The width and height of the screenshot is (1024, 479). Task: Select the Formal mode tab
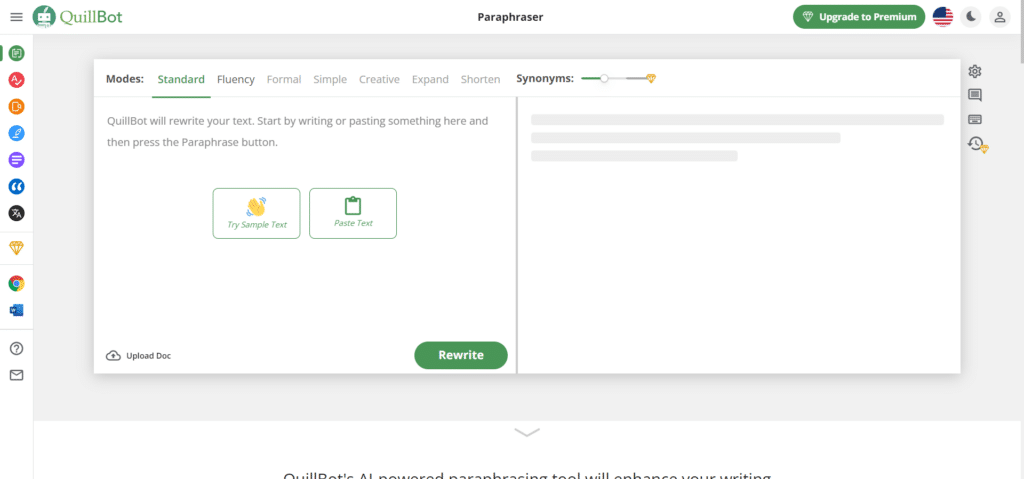[284, 79]
